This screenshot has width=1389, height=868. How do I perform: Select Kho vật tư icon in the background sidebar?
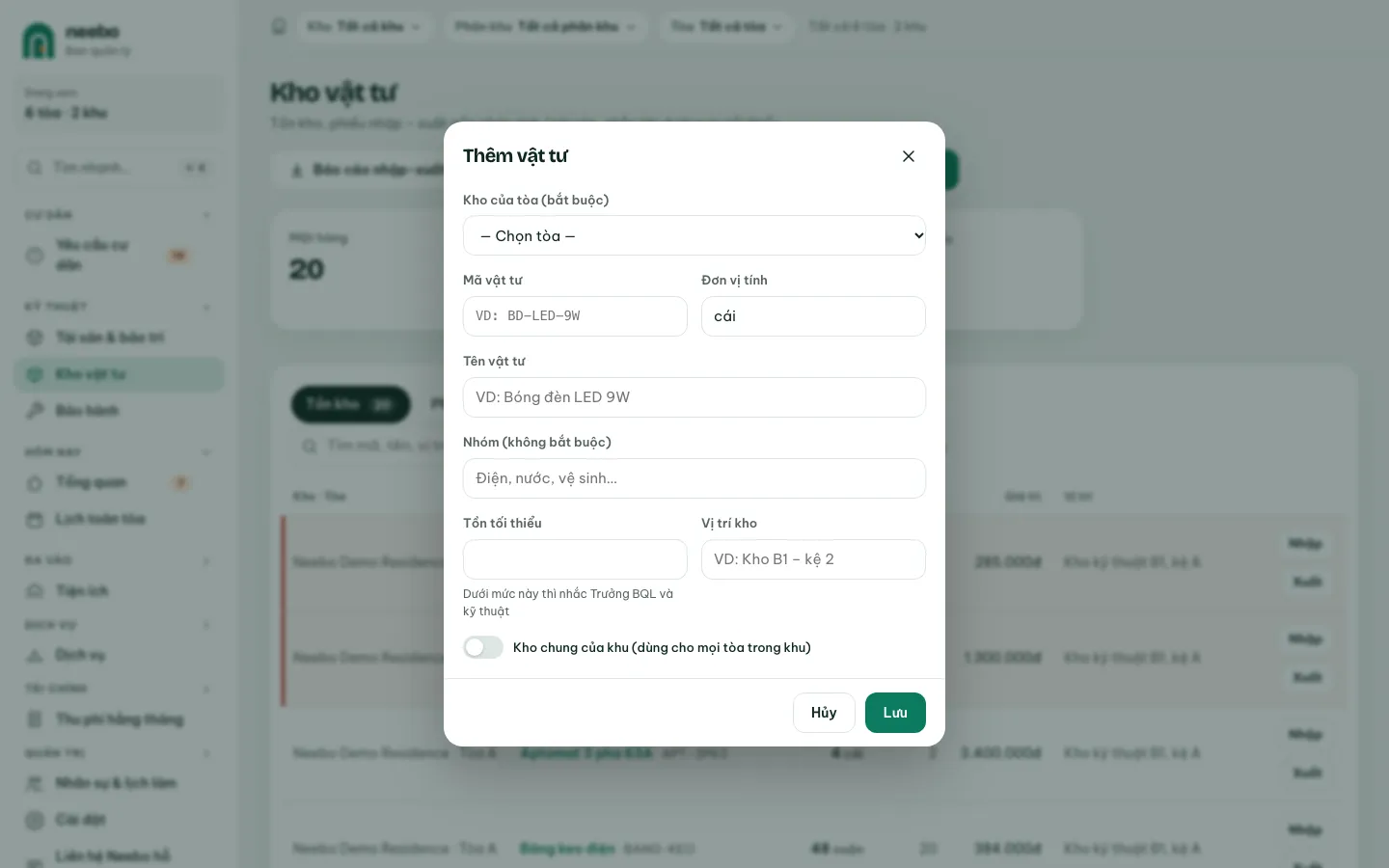(35, 374)
